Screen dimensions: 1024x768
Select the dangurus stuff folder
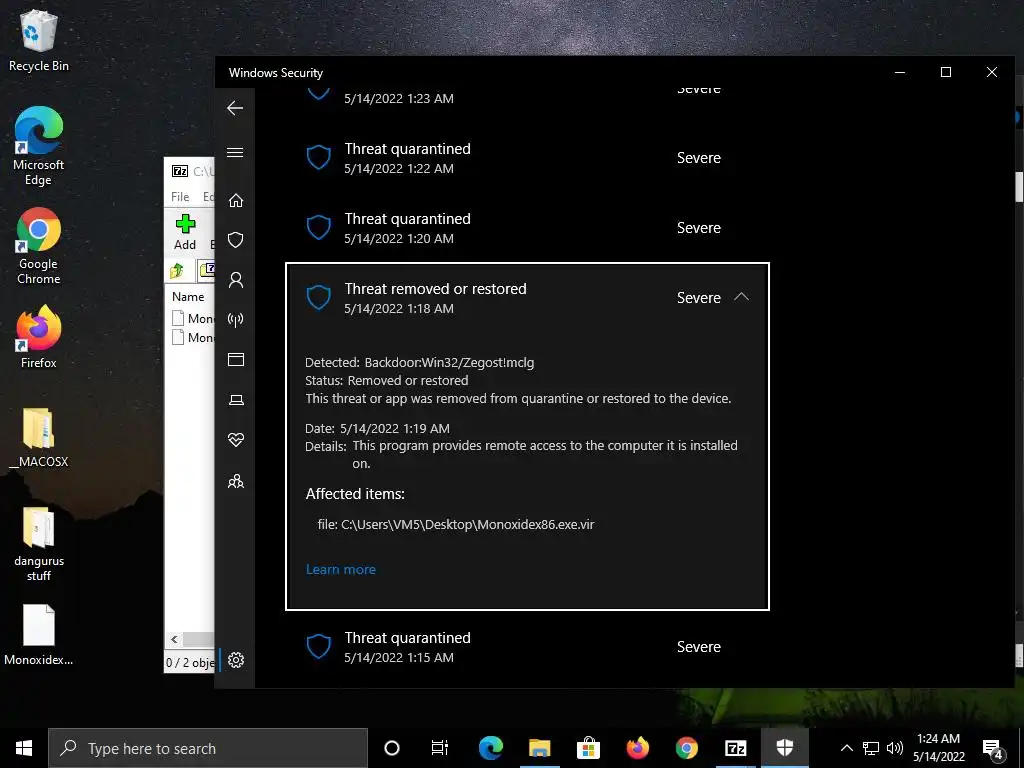[x=39, y=543]
